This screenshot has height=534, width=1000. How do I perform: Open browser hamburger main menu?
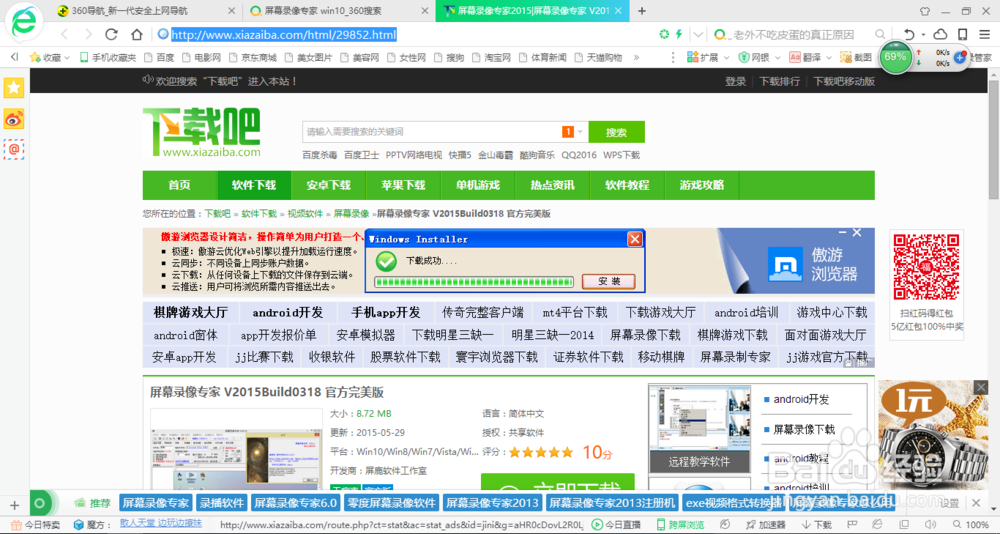[x=985, y=34]
